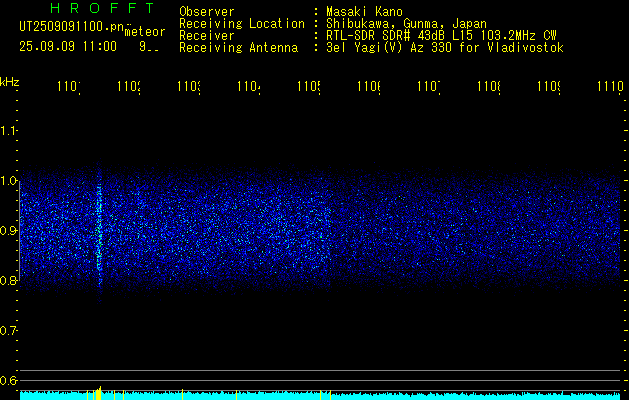Click the 1.0 frequency axis label
Viewport: 629px width, 400px height.
tap(8, 181)
